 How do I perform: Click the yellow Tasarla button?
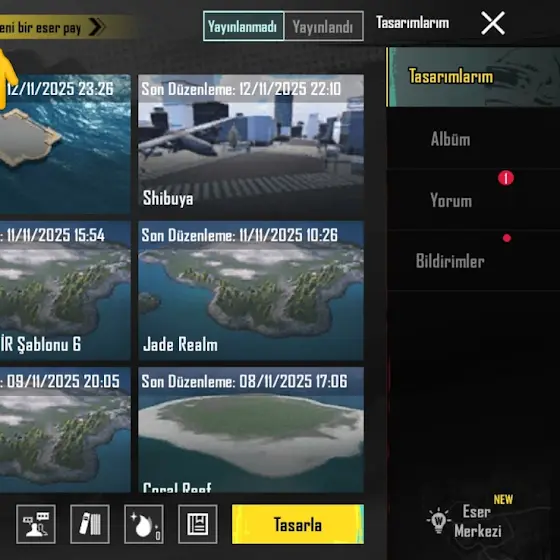coord(298,524)
